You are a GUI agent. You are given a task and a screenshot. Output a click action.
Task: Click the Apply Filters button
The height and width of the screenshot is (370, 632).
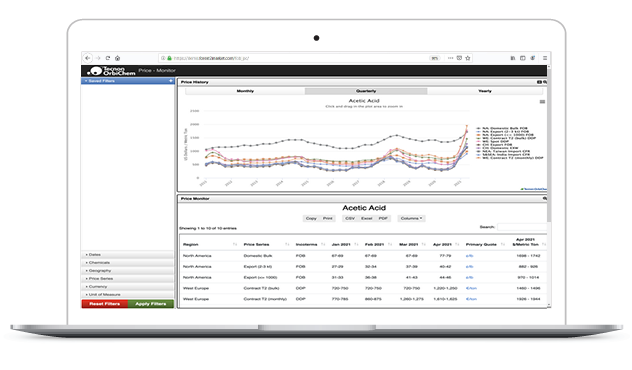point(151,304)
